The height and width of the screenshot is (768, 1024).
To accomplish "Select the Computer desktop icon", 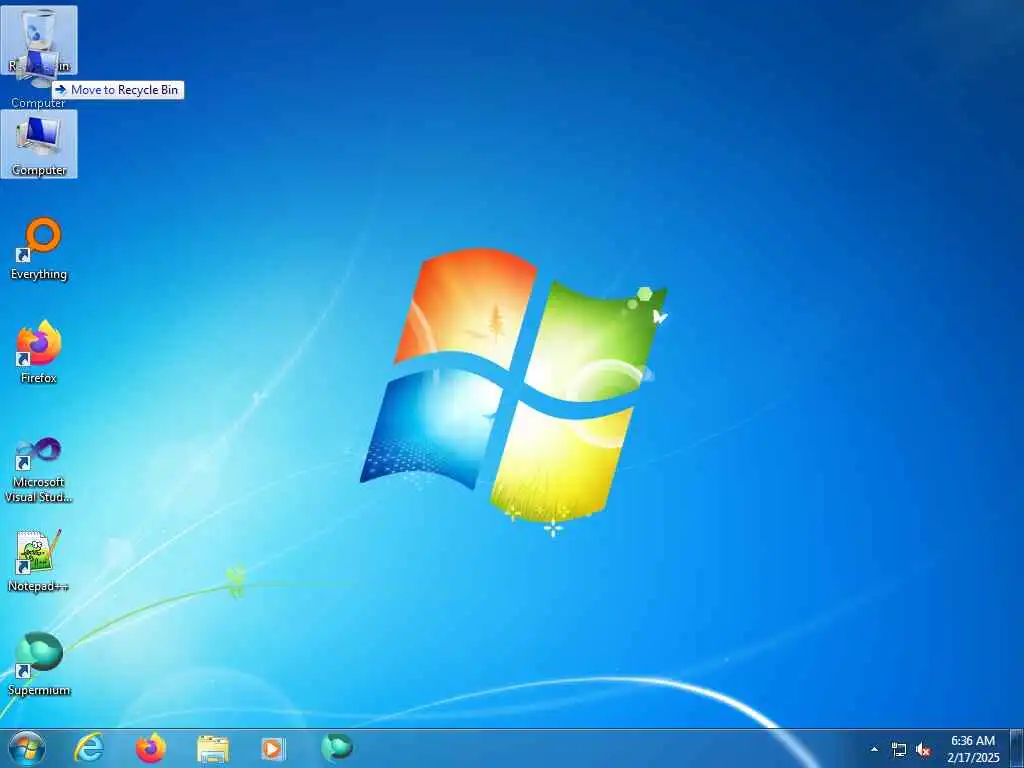I will click(x=39, y=144).
